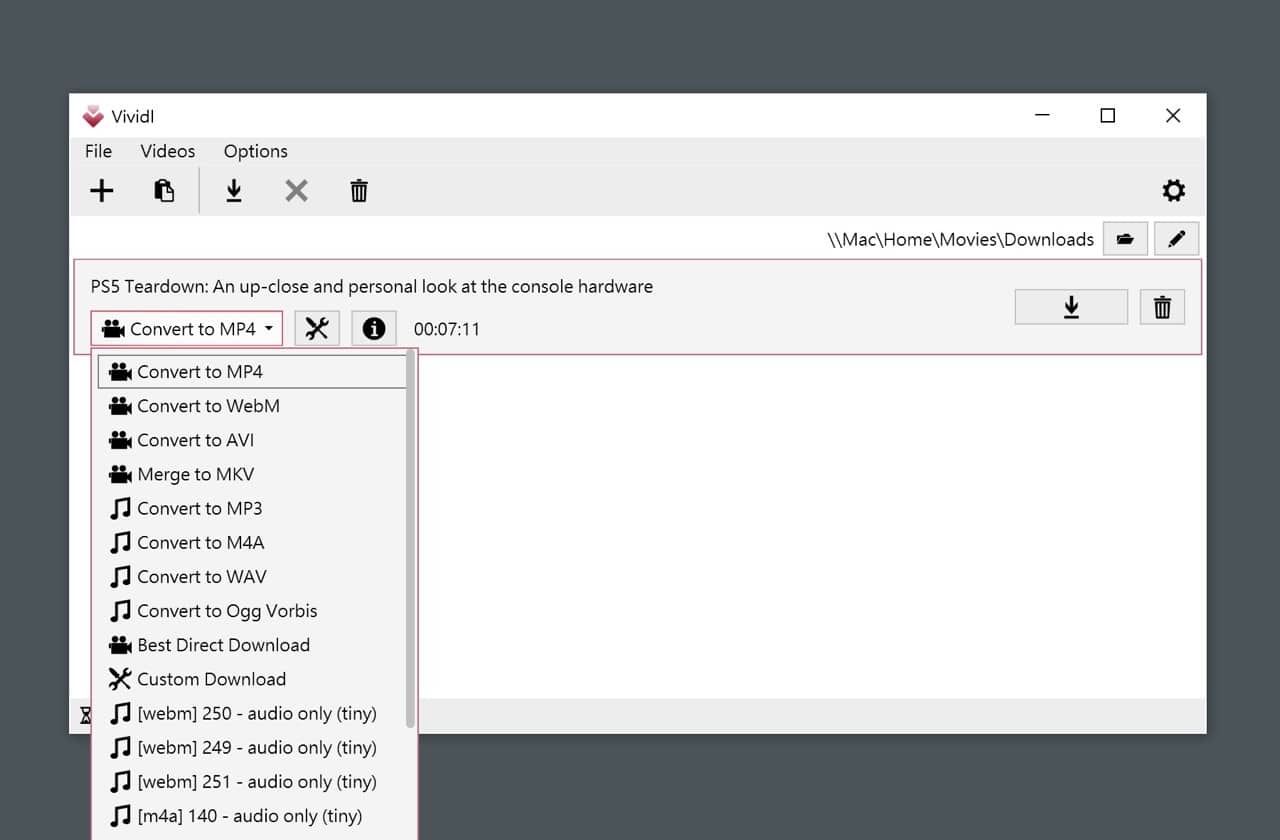Choose Custom Download option
1280x840 pixels.
(x=252, y=679)
